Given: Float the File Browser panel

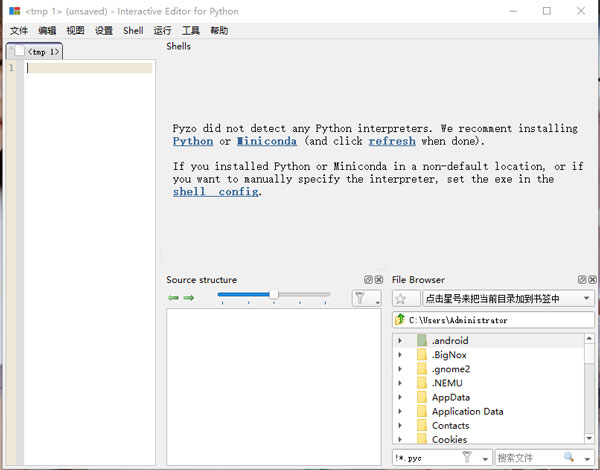Looking at the screenshot, I should (582, 280).
